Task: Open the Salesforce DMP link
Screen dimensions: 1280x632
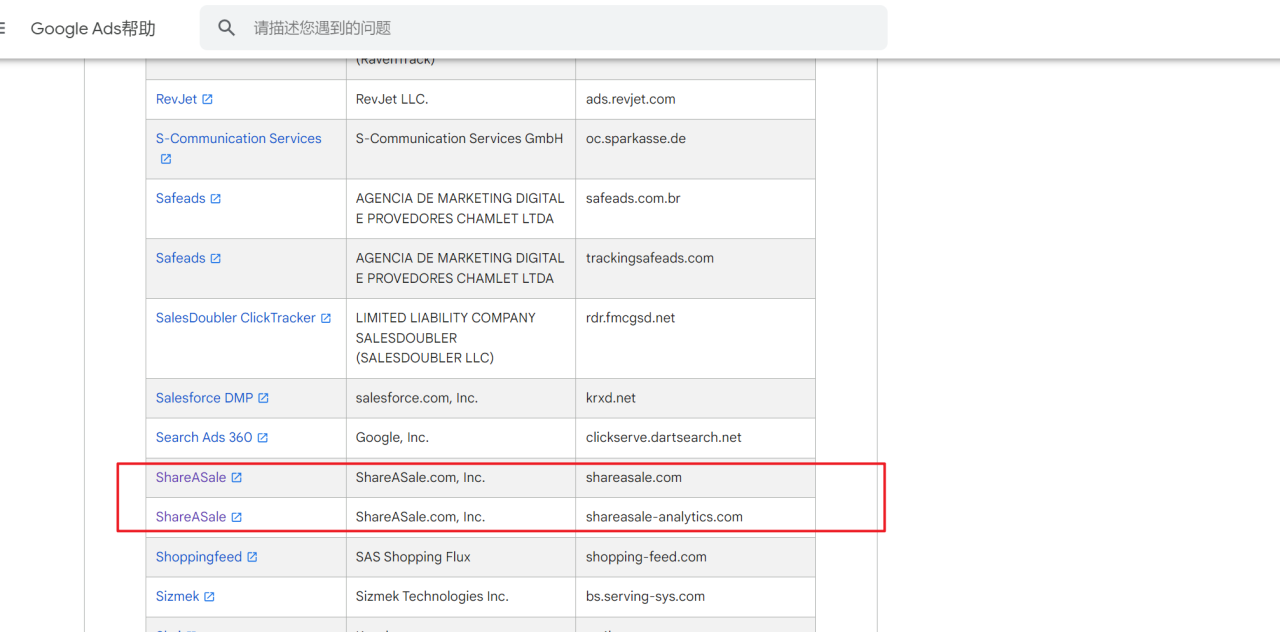Action: [x=204, y=398]
